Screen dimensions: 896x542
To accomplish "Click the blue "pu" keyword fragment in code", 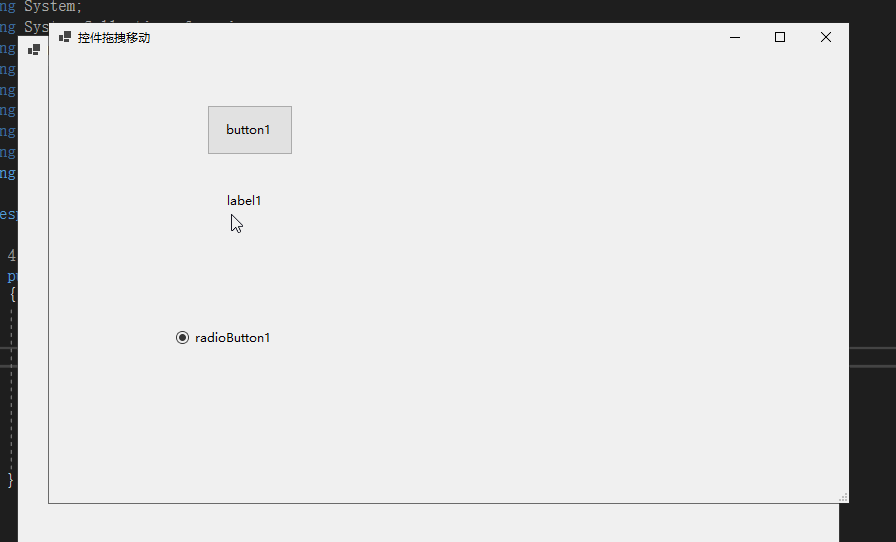I will 13,277.
